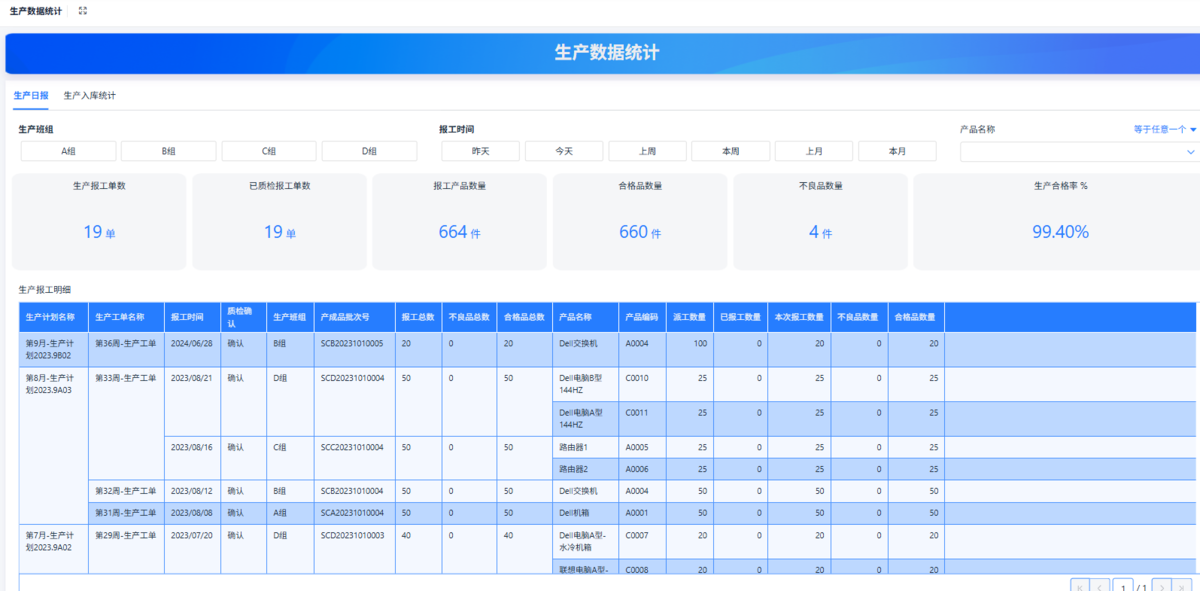Go to the next page arrow

pos(1162,586)
